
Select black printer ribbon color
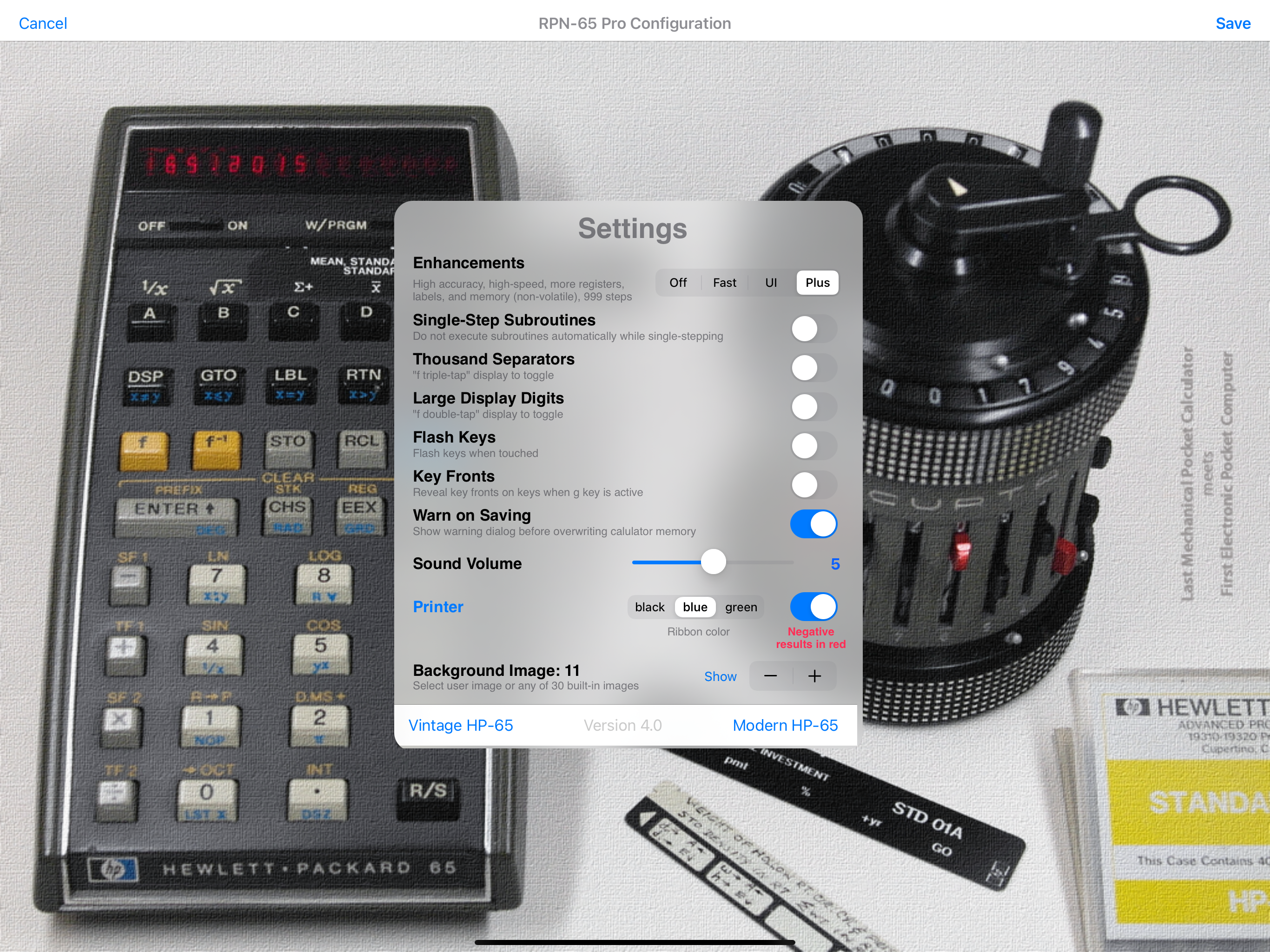point(650,607)
